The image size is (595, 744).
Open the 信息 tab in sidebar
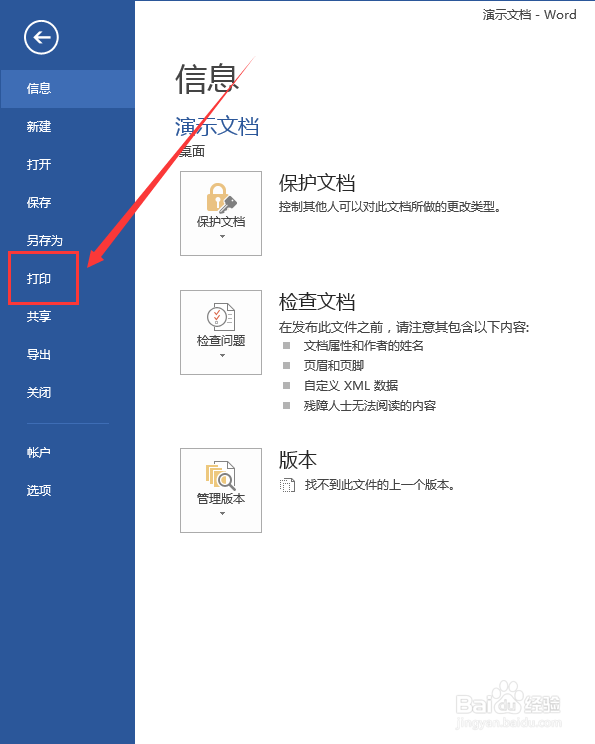pyautogui.click(x=68, y=89)
